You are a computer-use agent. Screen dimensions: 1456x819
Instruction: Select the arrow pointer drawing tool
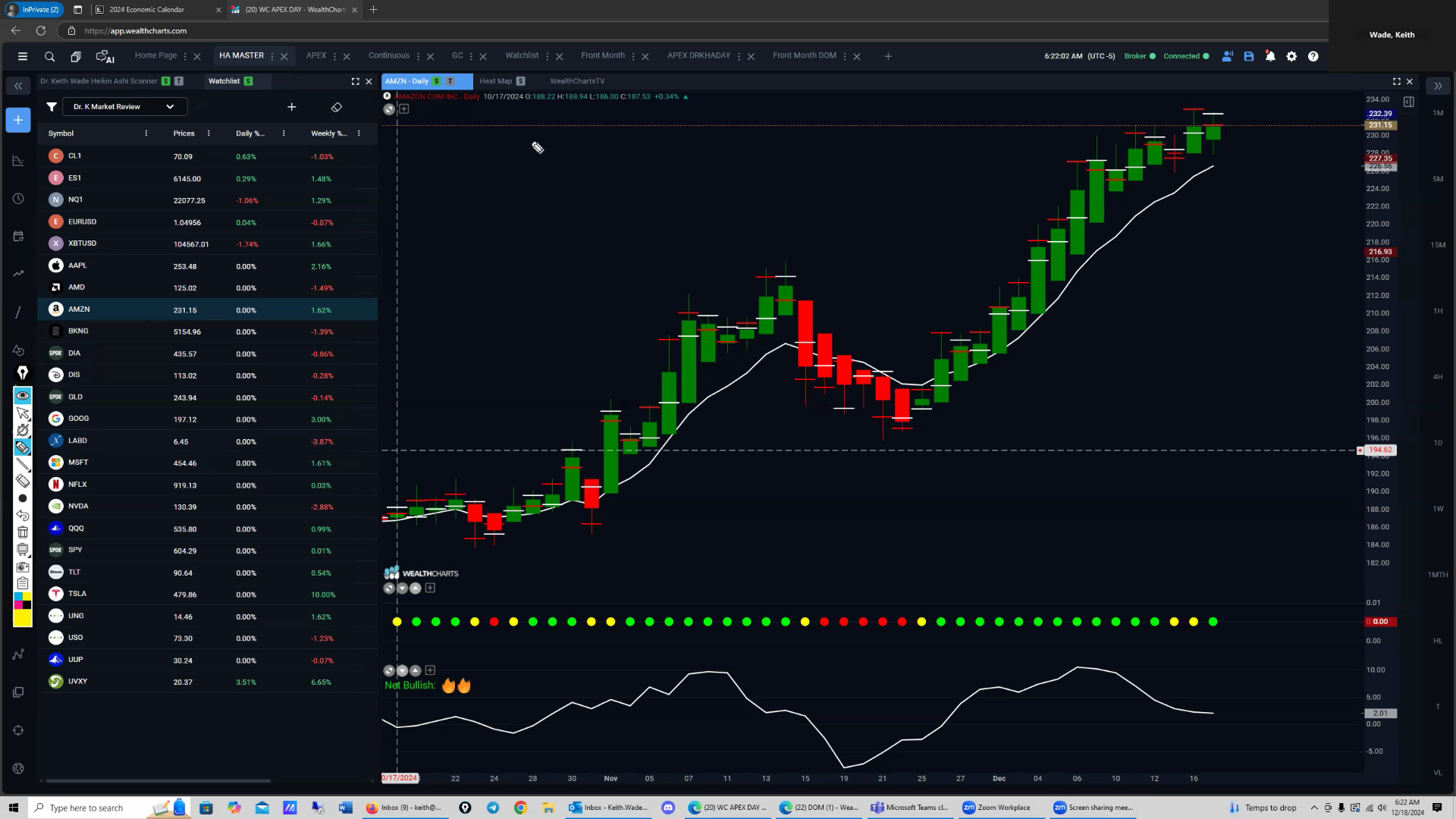click(x=23, y=413)
